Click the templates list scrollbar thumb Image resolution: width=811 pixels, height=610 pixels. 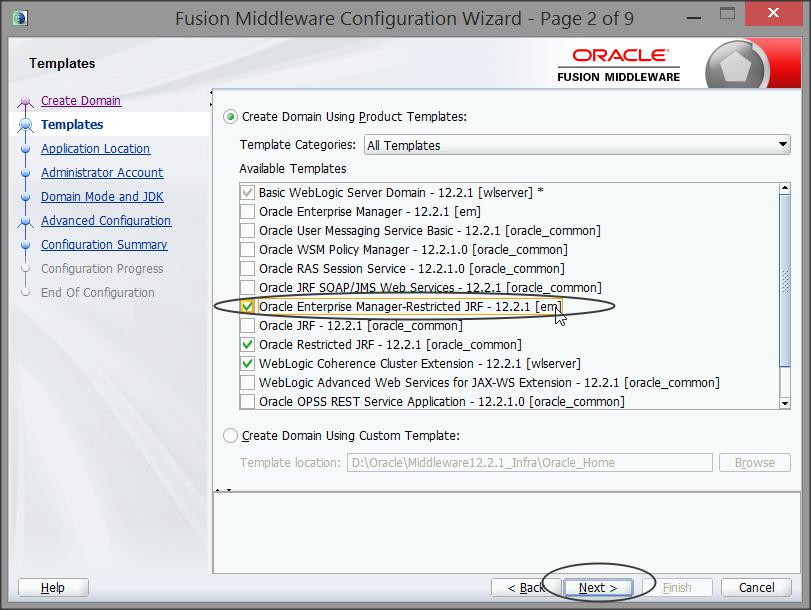click(x=785, y=281)
